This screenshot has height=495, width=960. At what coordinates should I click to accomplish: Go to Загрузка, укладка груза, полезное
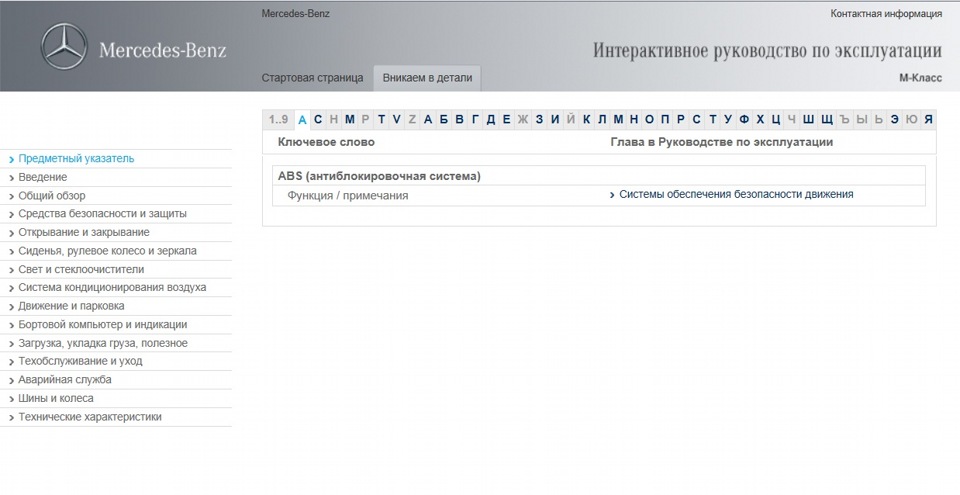(103, 343)
